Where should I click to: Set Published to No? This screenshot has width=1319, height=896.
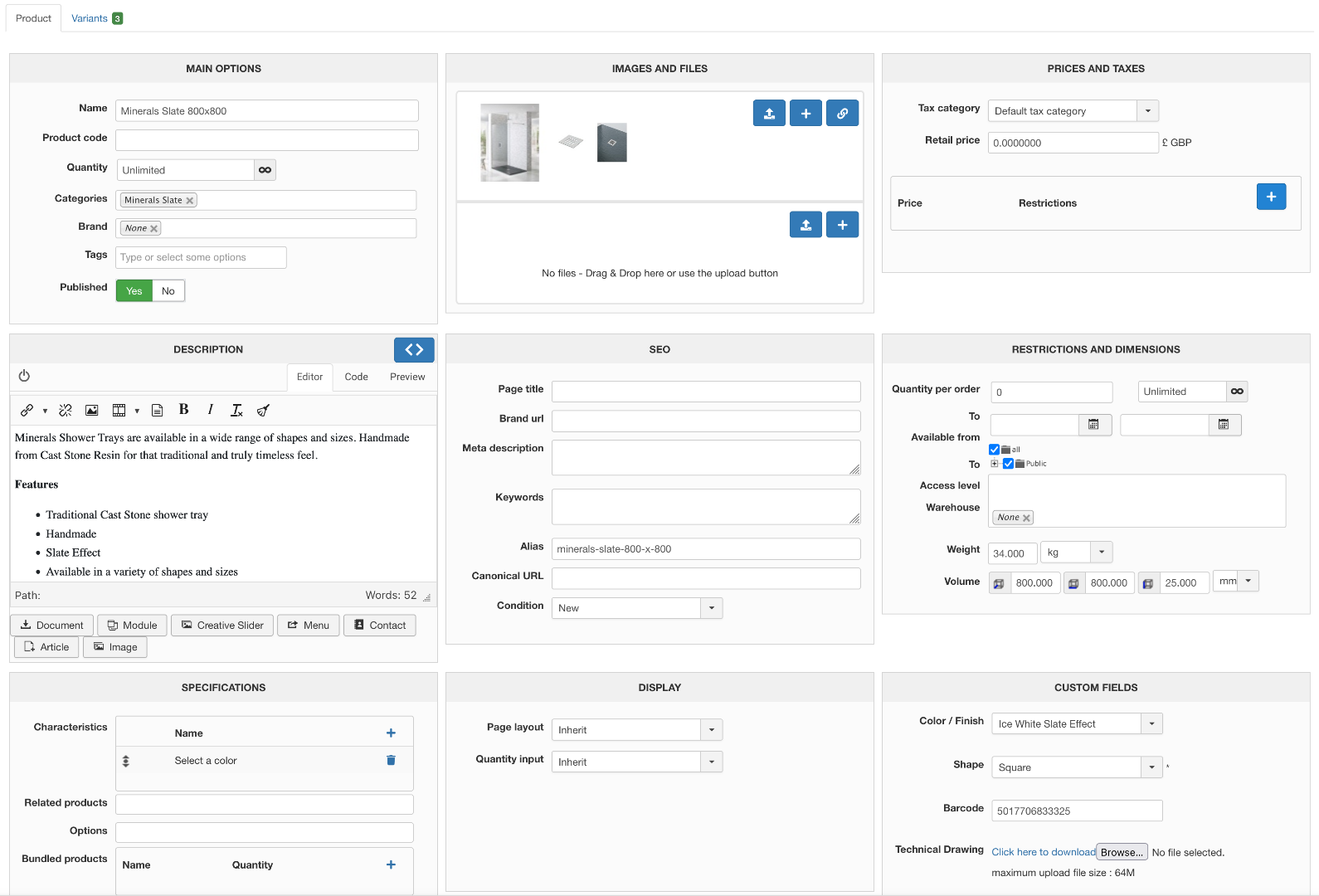(168, 291)
